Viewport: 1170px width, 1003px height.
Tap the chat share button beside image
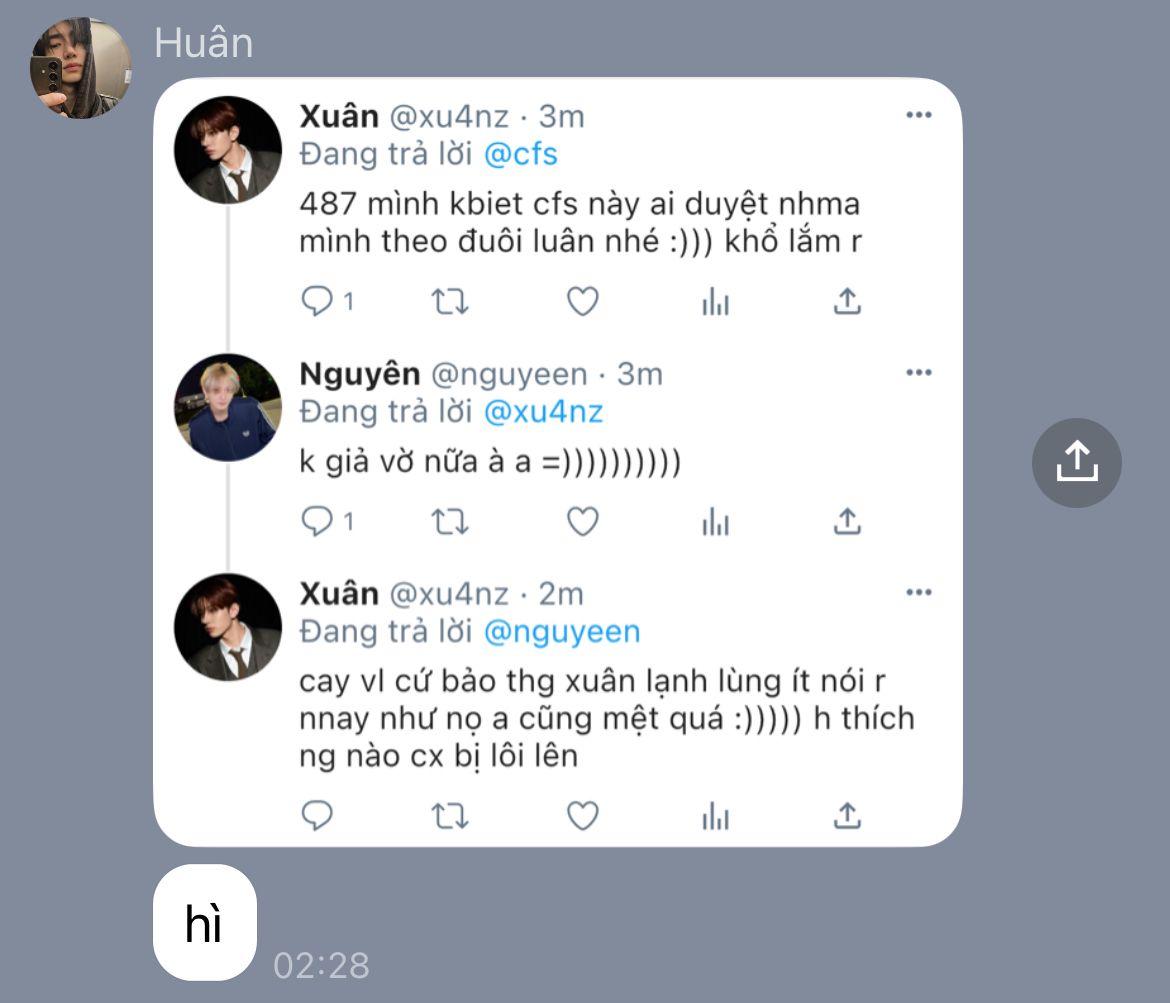click(x=1076, y=462)
